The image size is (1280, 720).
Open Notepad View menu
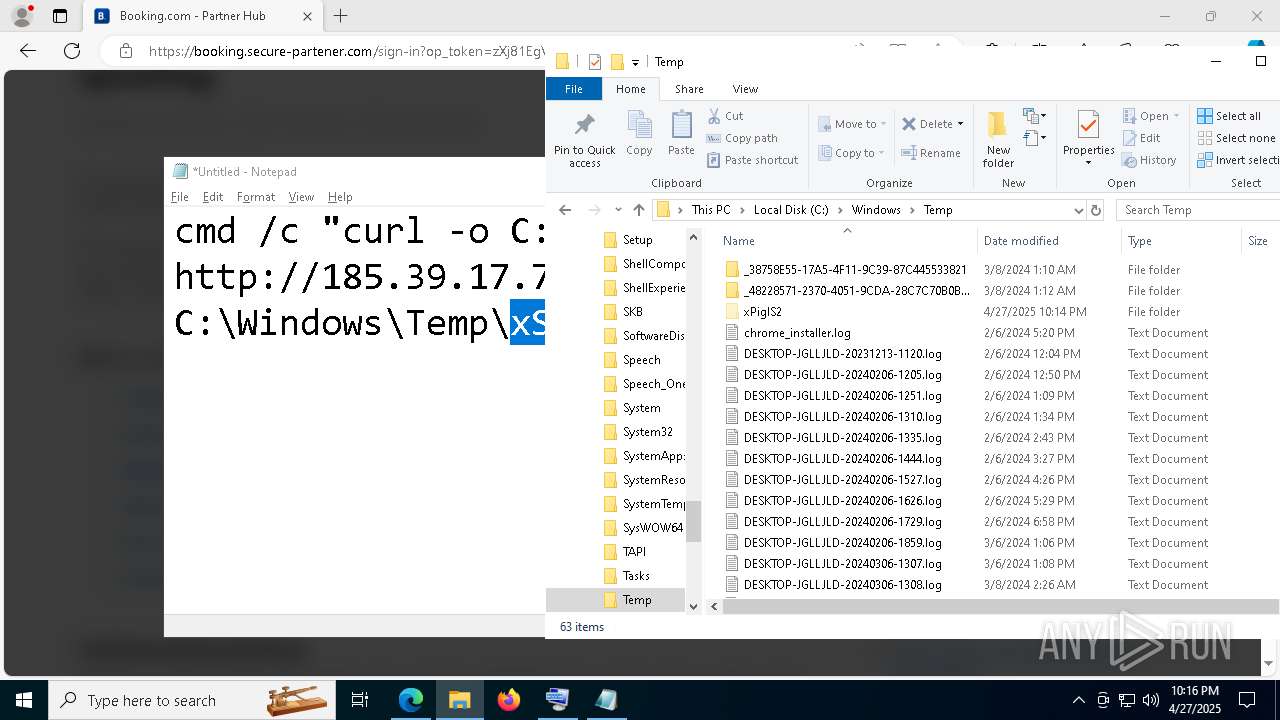301,197
